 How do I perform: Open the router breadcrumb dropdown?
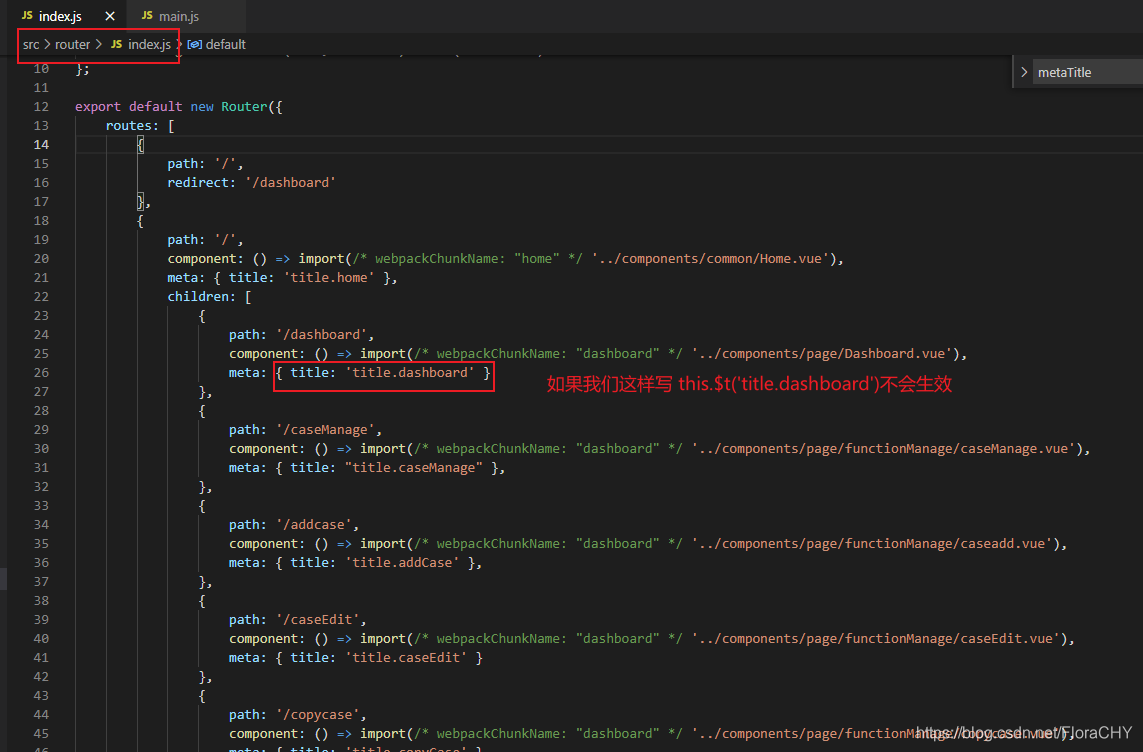click(x=72, y=44)
